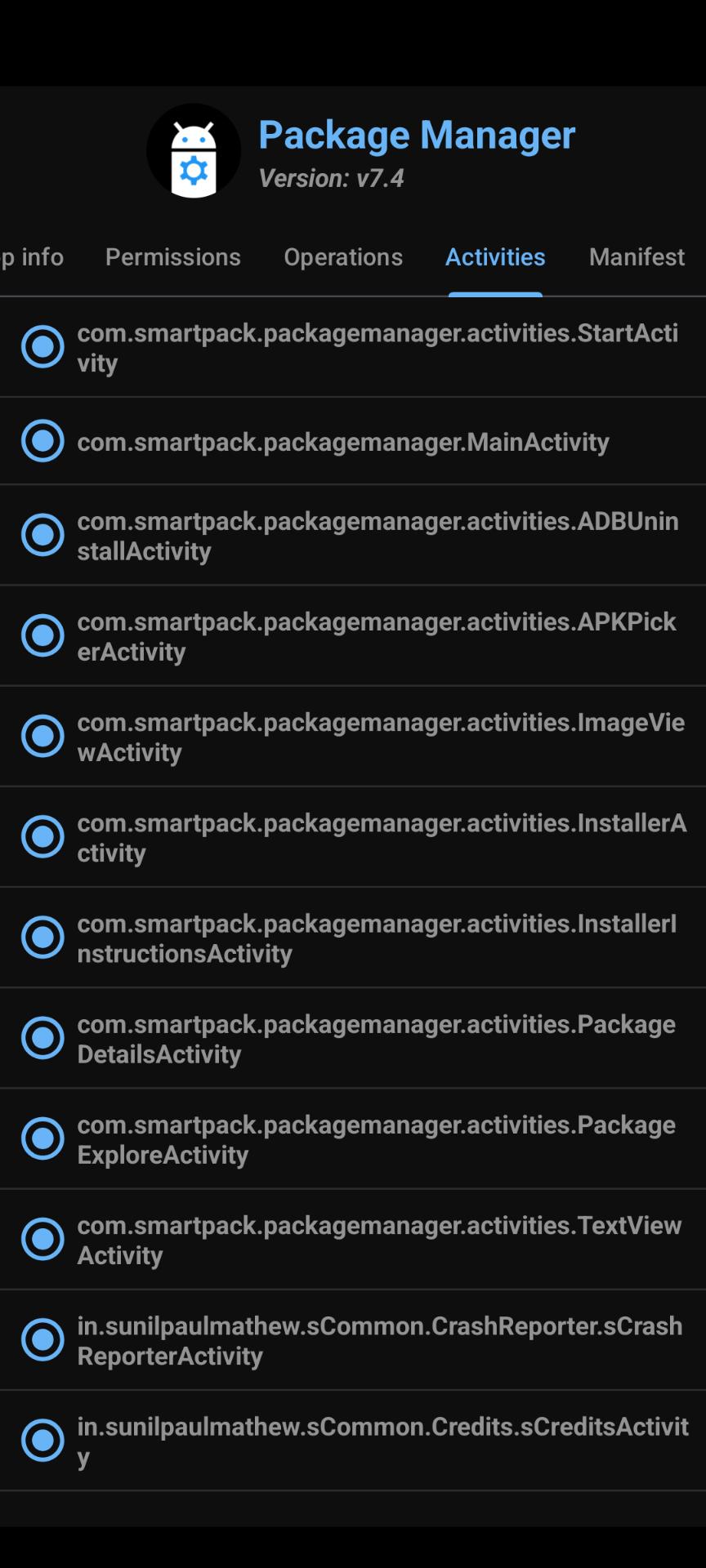Tap the circle icon beside InstallerActivity
The height and width of the screenshot is (1568, 706).
(x=42, y=836)
